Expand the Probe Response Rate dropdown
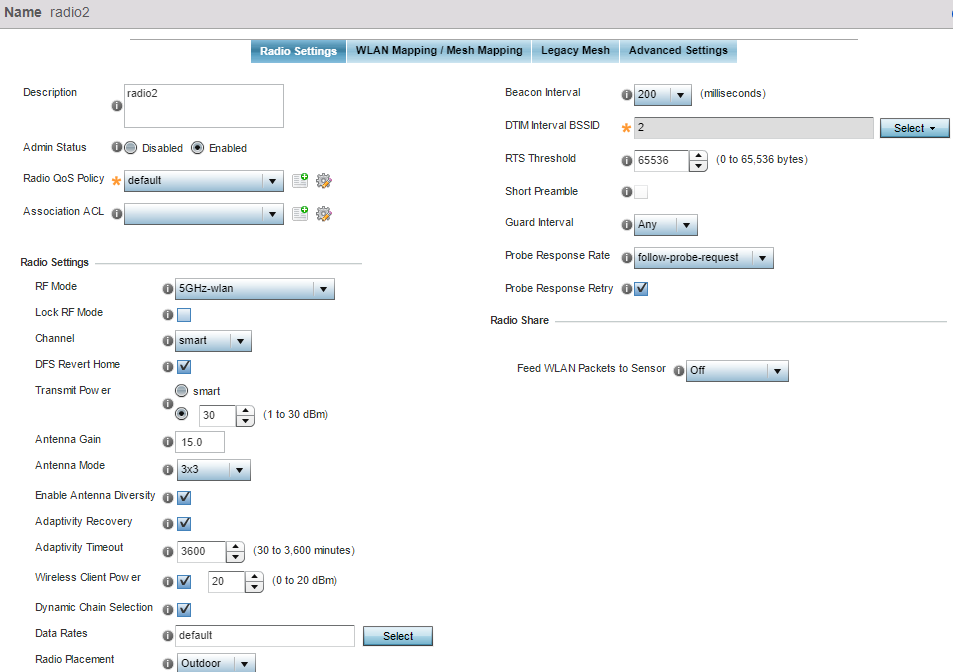The height and width of the screenshot is (672, 953). pyautogui.click(x=704, y=258)
